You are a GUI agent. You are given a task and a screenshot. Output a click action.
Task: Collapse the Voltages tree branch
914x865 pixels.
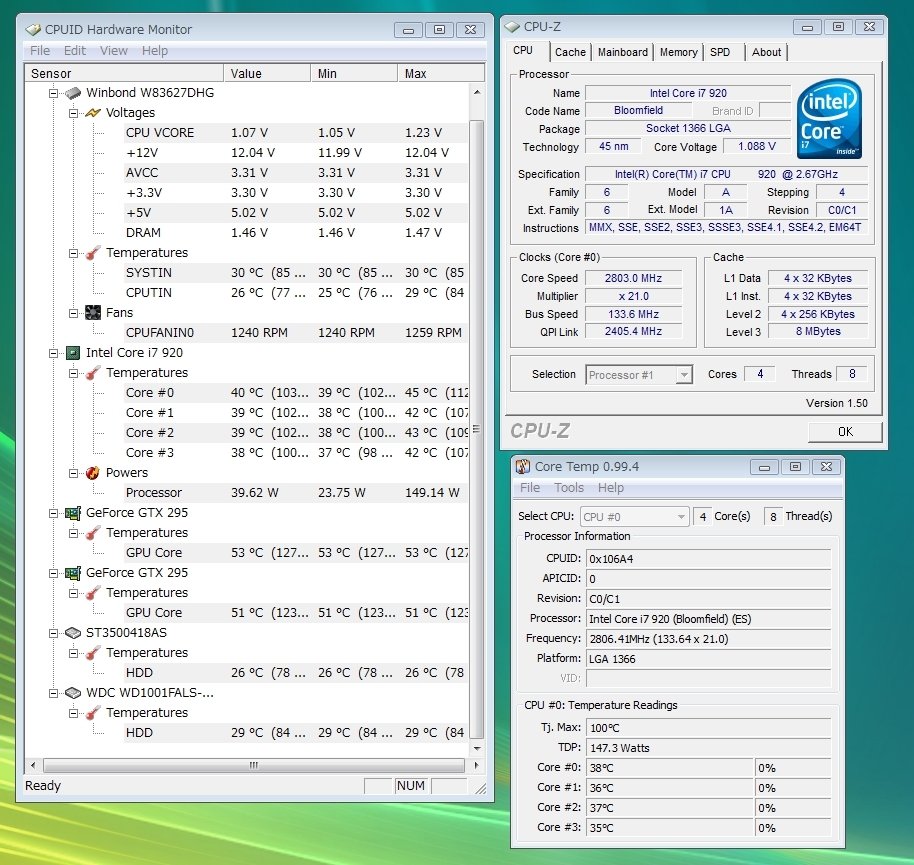coord(74,113)
